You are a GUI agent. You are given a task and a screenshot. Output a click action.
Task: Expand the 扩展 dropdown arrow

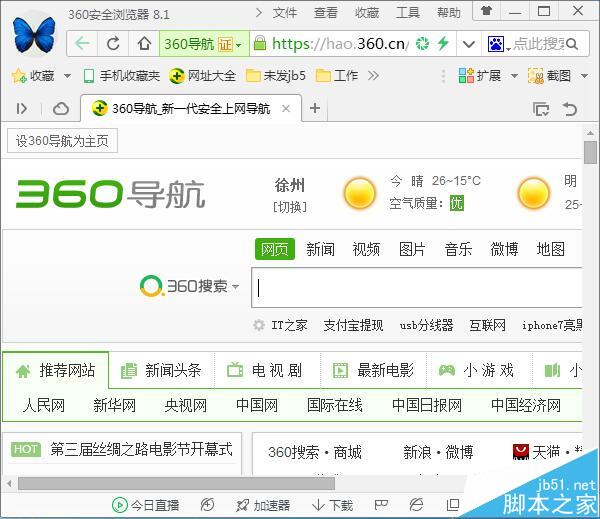click(514, 76)
